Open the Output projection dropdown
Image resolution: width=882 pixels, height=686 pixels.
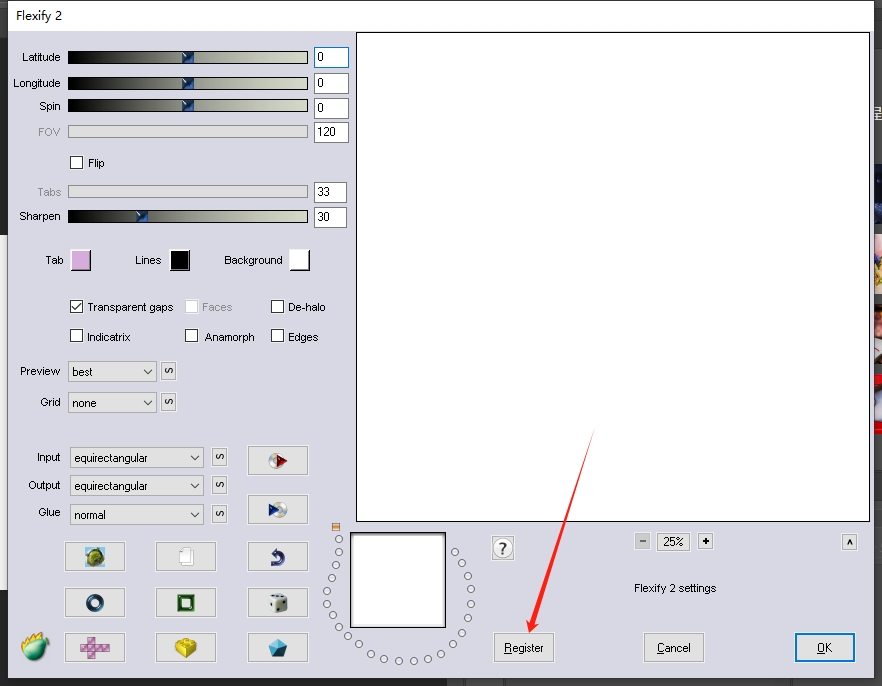[x=137, y=485]
